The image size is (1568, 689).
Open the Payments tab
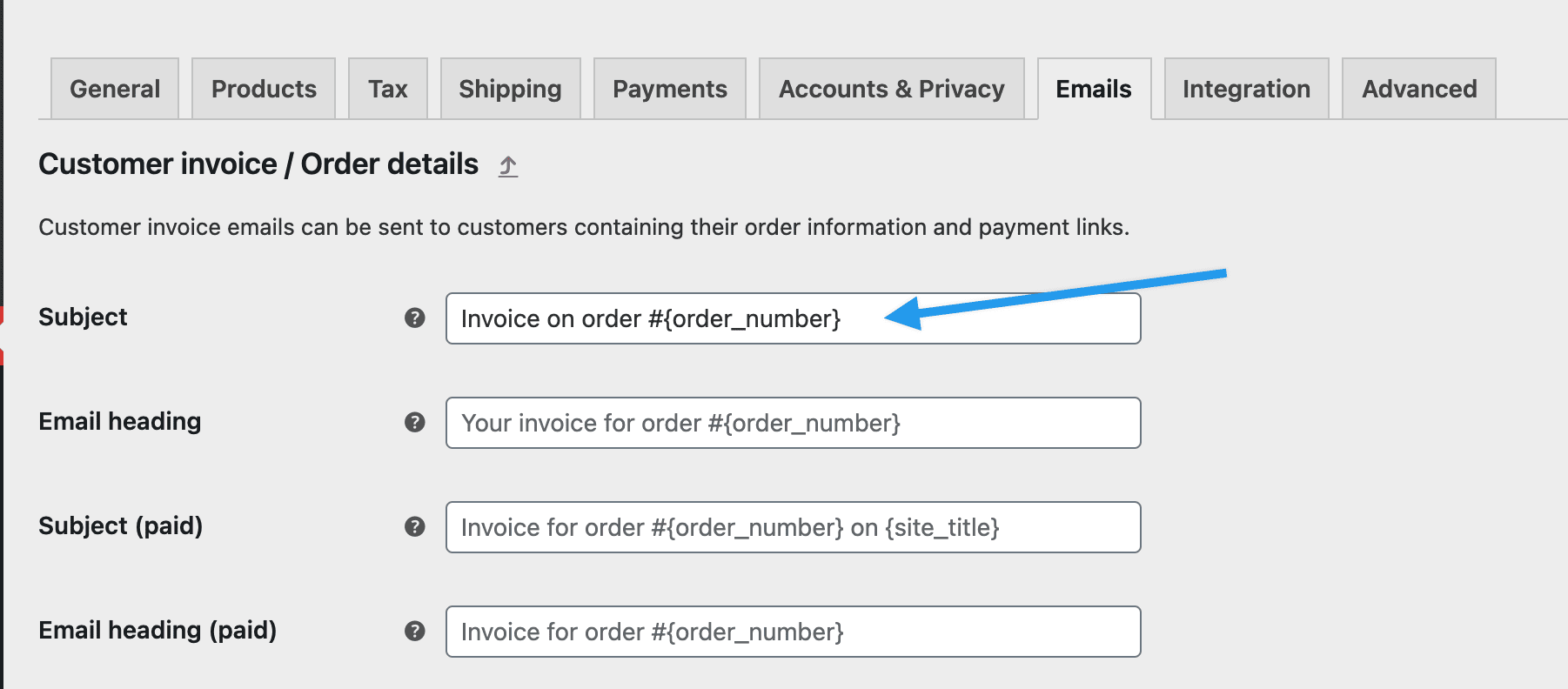[x=670, y=89]
